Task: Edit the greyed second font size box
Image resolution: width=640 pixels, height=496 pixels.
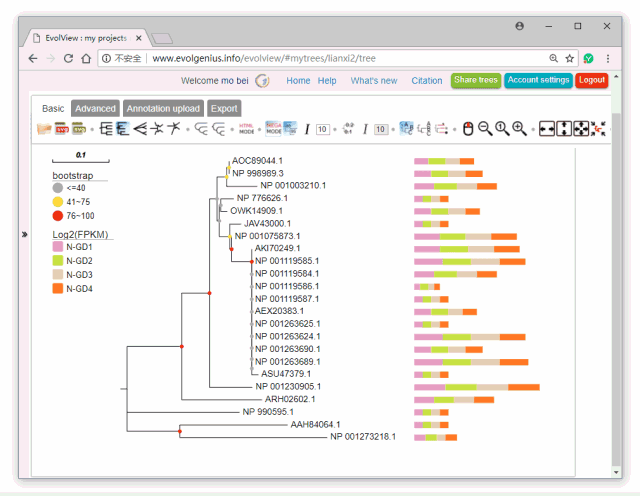Action: (x=381, y=129)
